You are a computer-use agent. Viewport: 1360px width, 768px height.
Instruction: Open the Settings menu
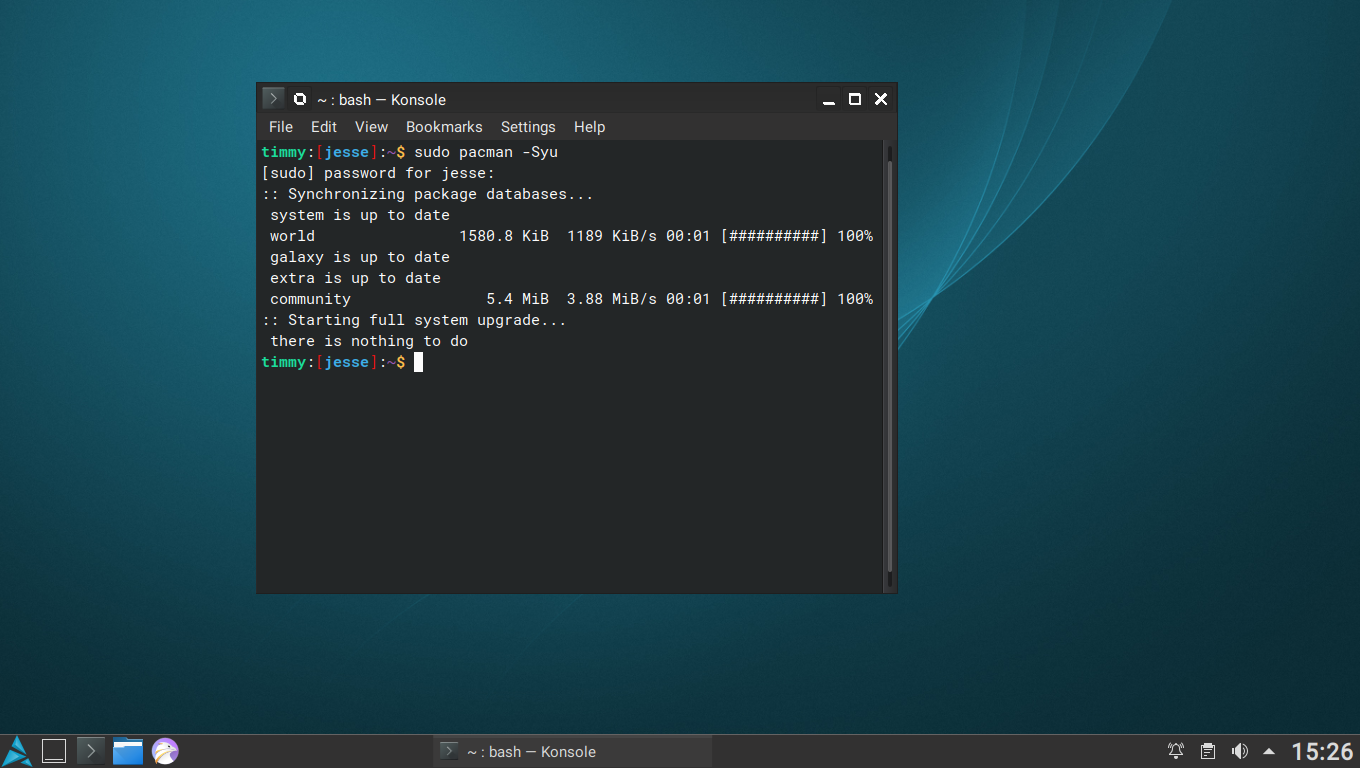coord(528,127)
